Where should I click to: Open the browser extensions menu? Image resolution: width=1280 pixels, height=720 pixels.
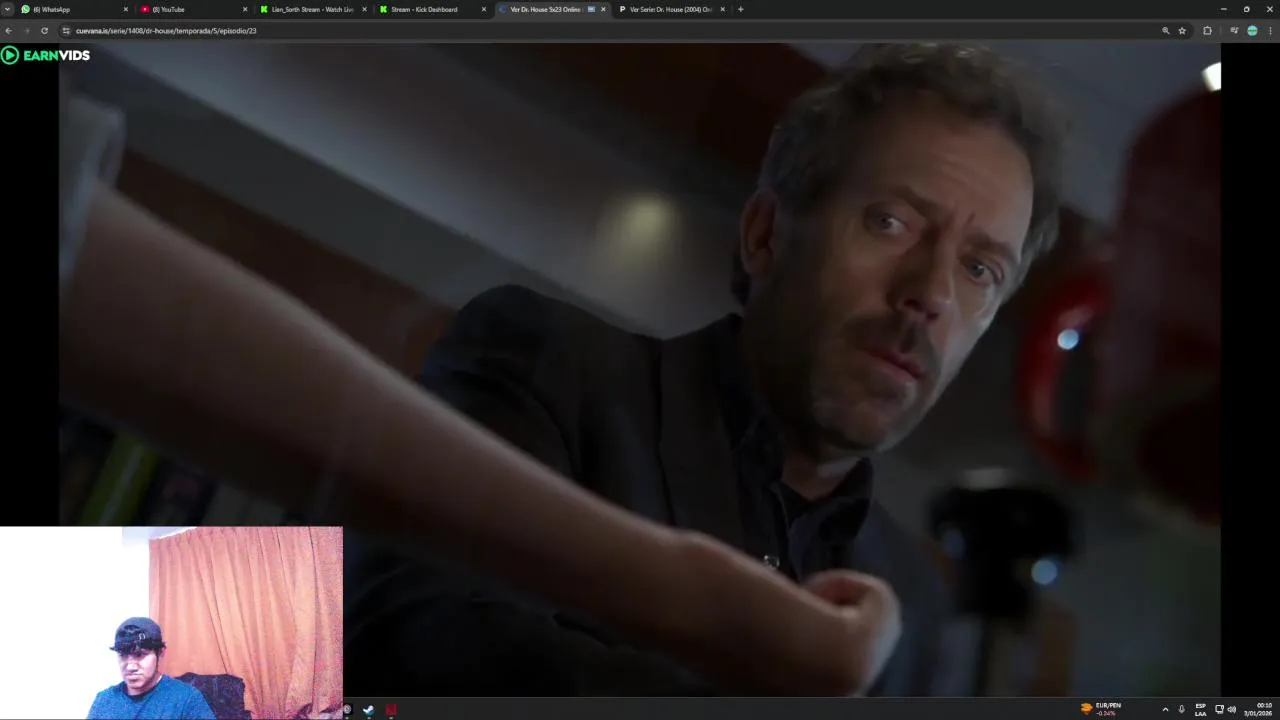pos(1207,31)
